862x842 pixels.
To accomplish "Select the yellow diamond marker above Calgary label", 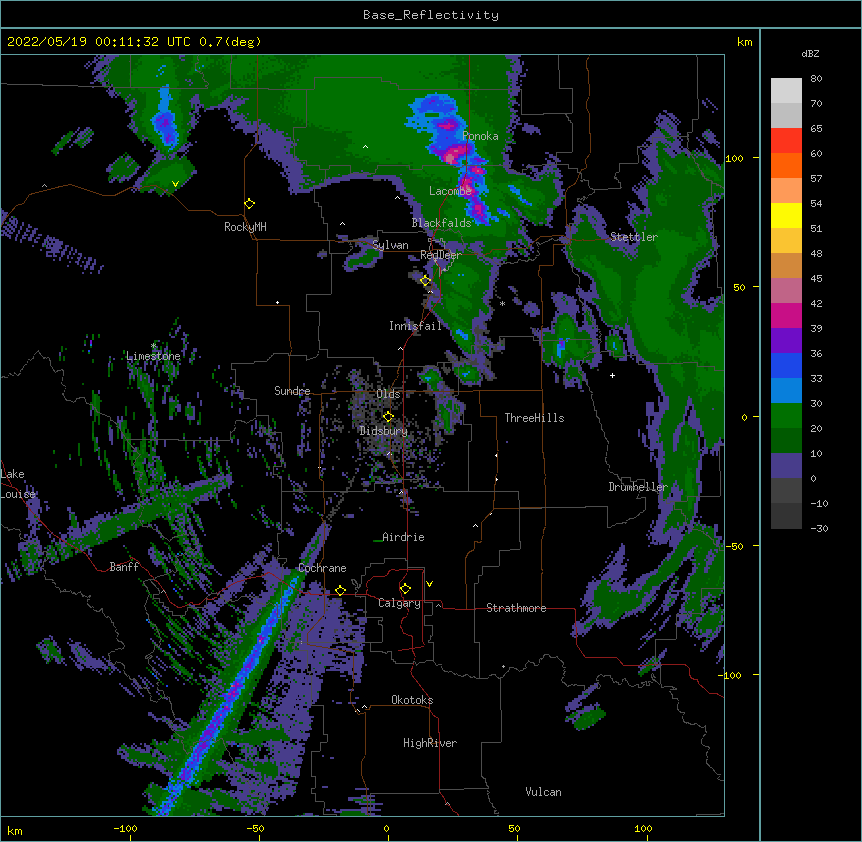I will pyautogui.click(x=405, y=589).
